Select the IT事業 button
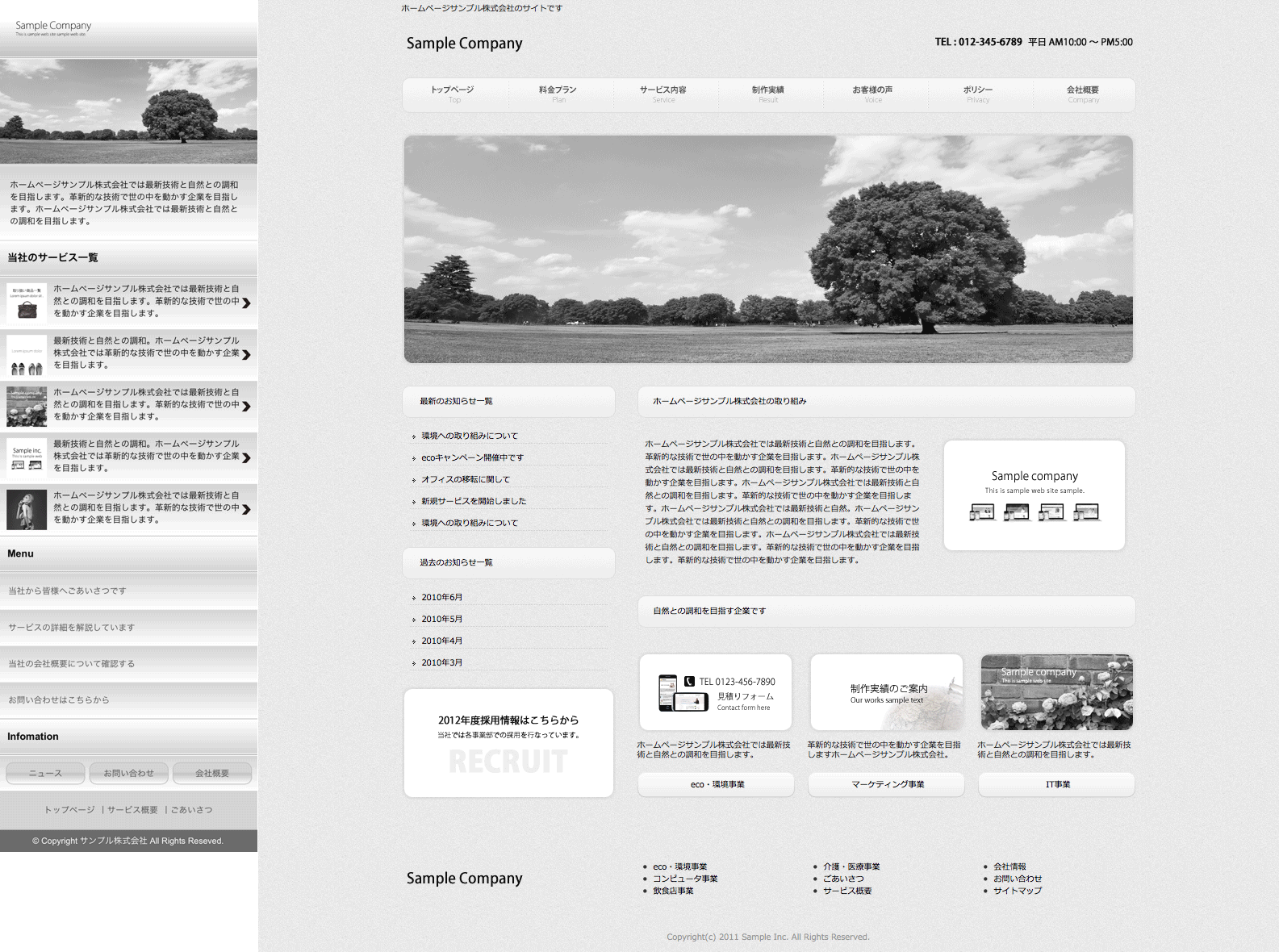Screen dimensions: 1279x952 (1057, 784)
